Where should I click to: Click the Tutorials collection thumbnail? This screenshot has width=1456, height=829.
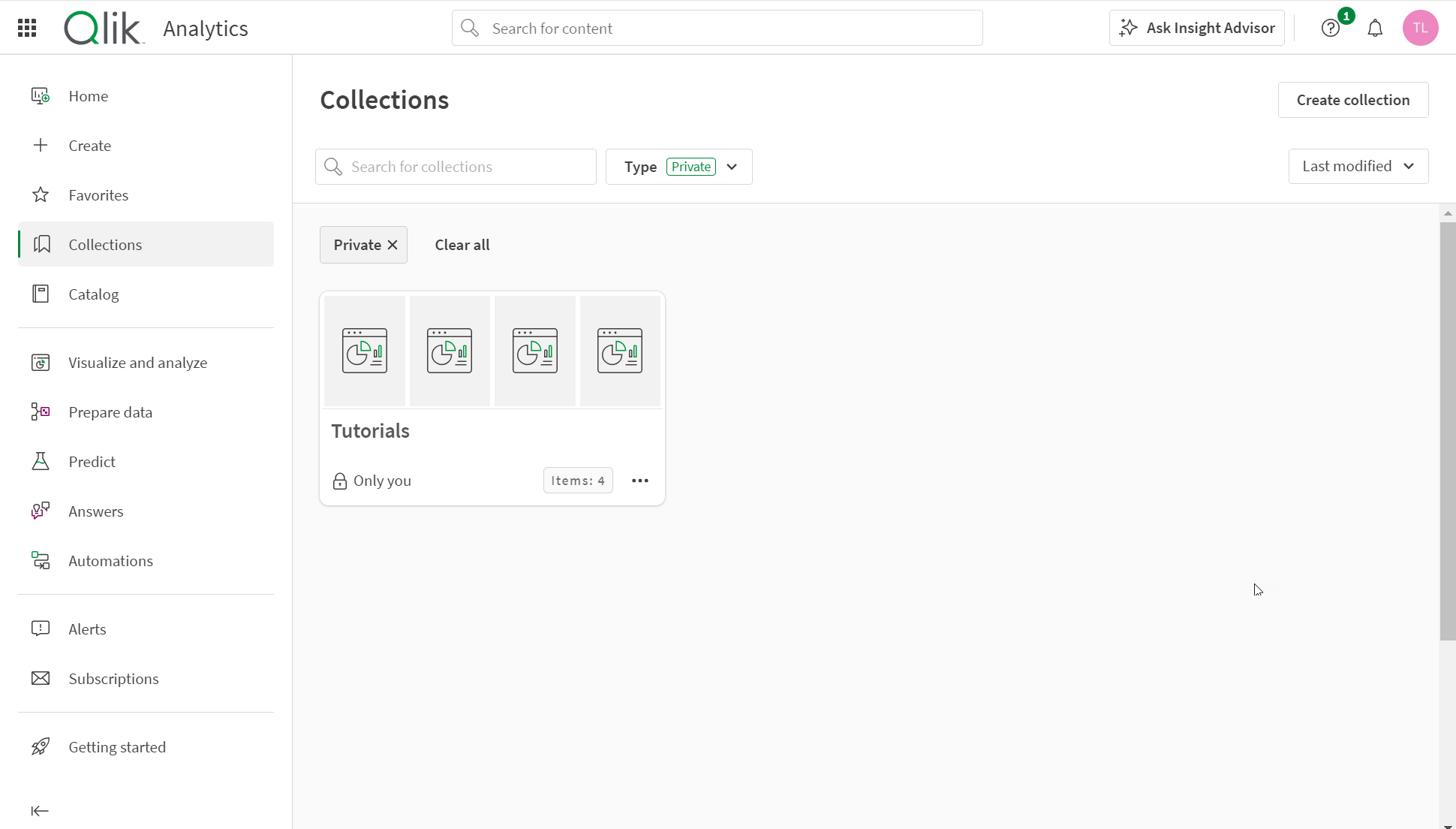[492, 351]
